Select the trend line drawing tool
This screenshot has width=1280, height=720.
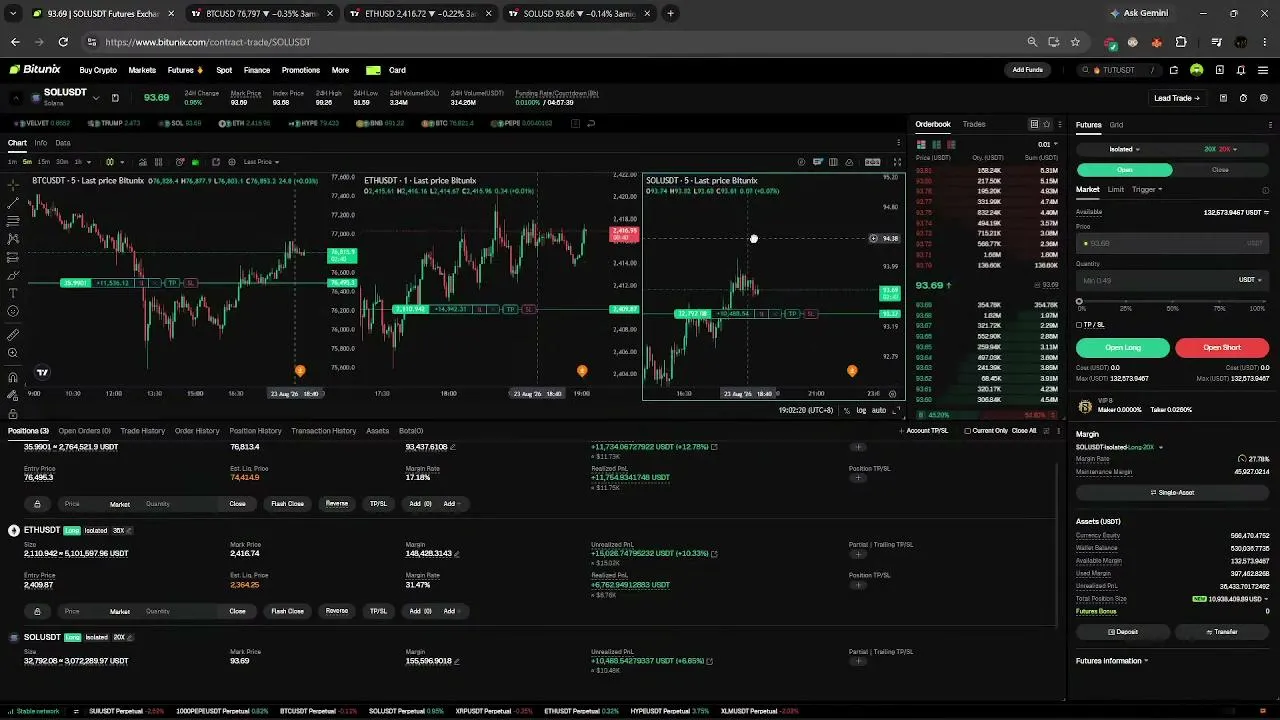(x=13, y=203)
